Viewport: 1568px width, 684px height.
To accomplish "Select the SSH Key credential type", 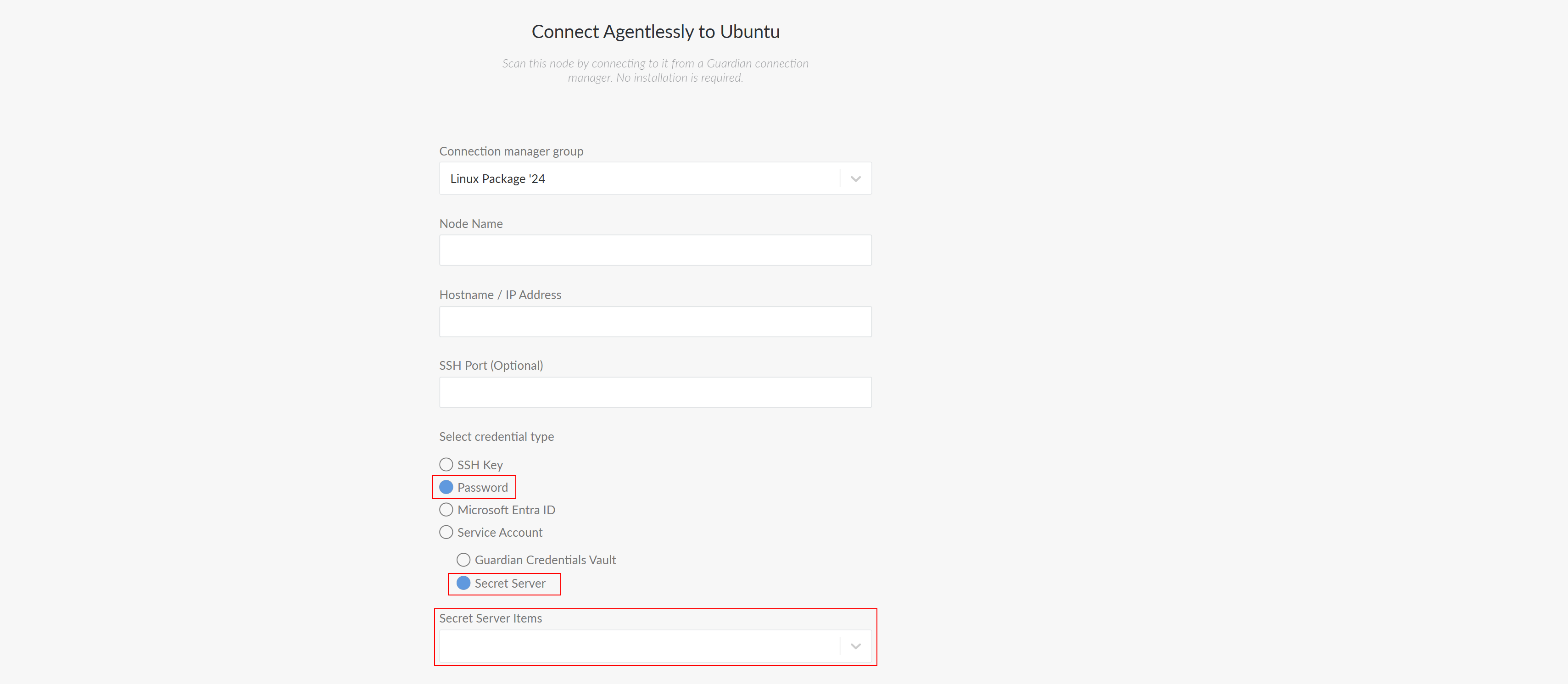I will (446, 465).
